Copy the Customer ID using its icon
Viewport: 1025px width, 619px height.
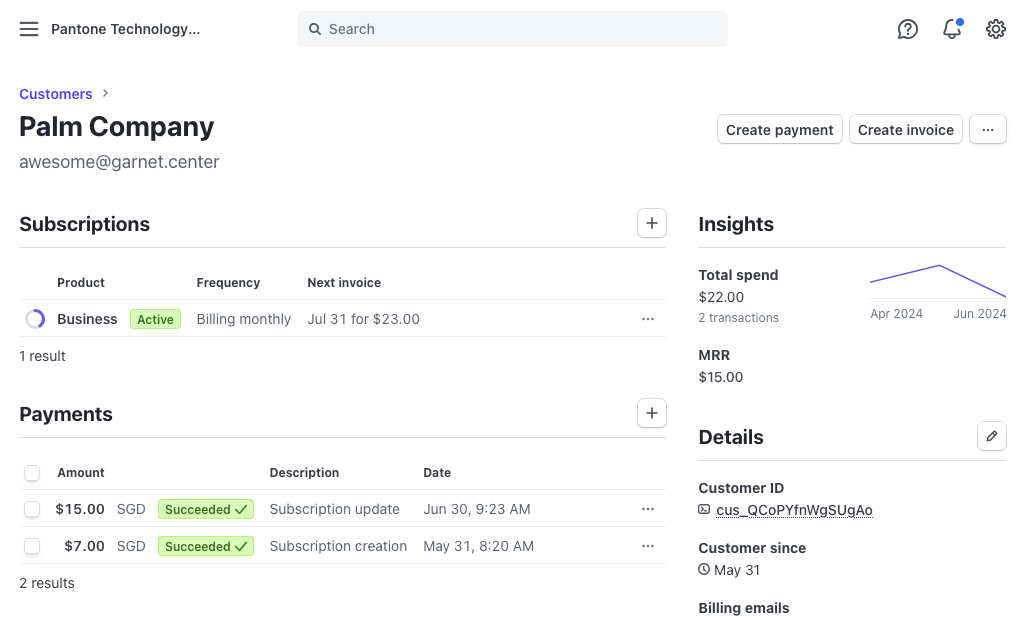pos(703,510)
